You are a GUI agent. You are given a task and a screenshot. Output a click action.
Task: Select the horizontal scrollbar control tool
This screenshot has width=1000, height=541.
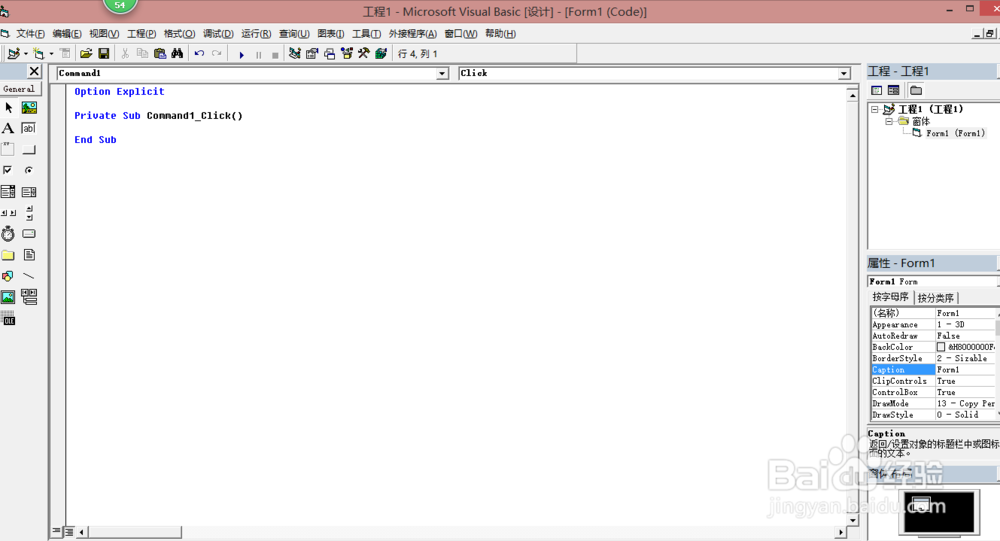tap(8, 212)
